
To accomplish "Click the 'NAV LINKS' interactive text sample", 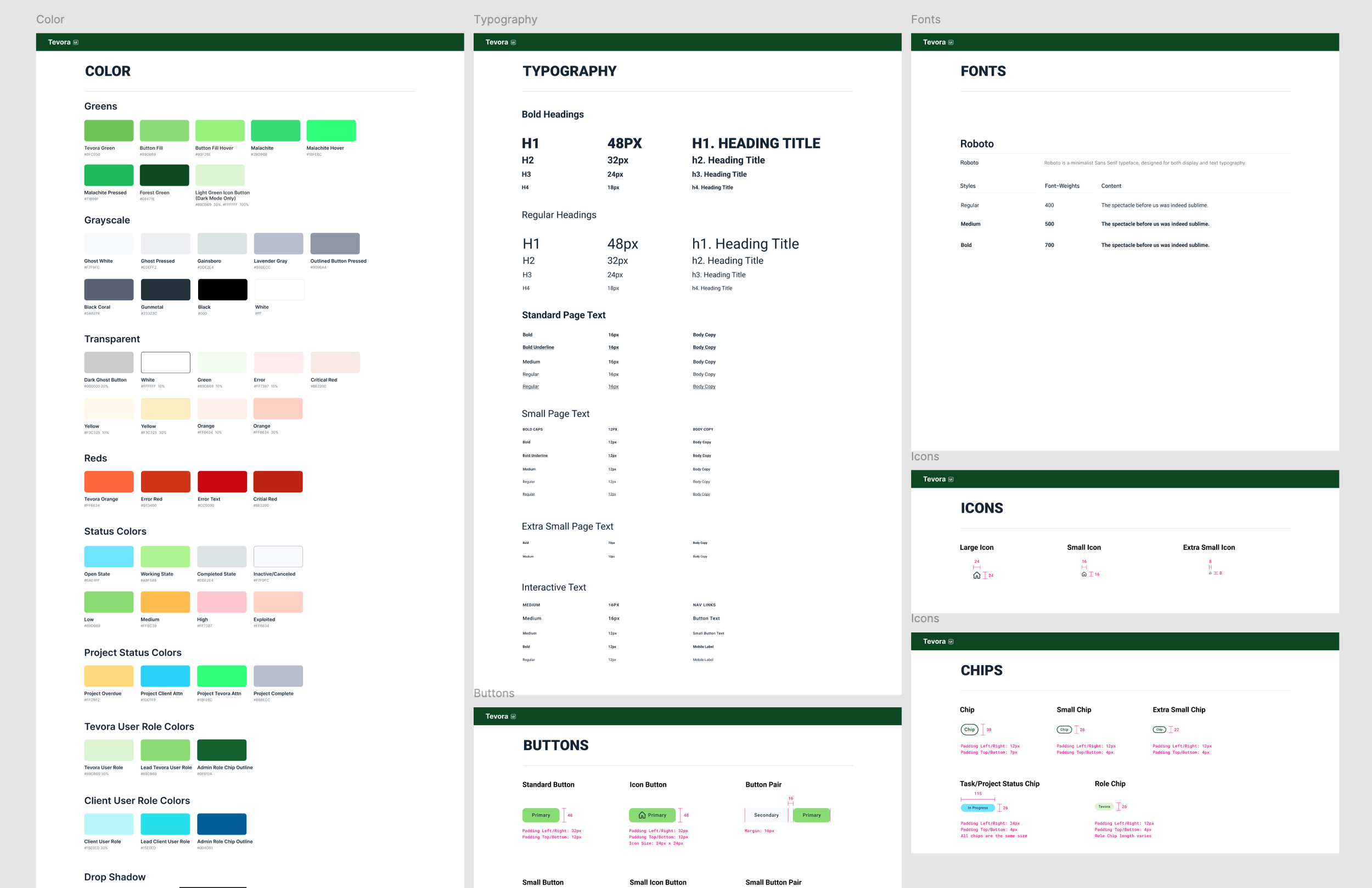I will pyautogui.click(x=704, y=605).
